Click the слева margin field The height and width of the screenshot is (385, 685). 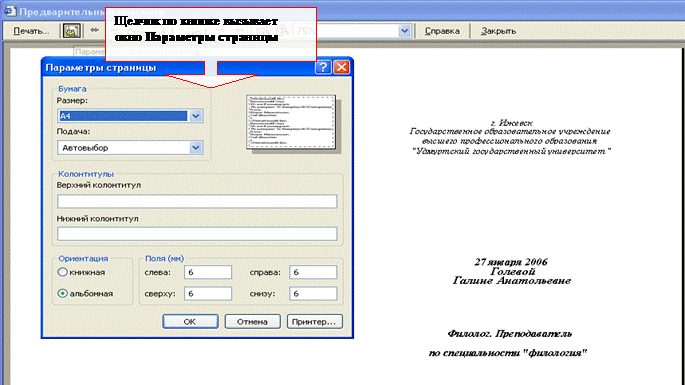point(208,272)
